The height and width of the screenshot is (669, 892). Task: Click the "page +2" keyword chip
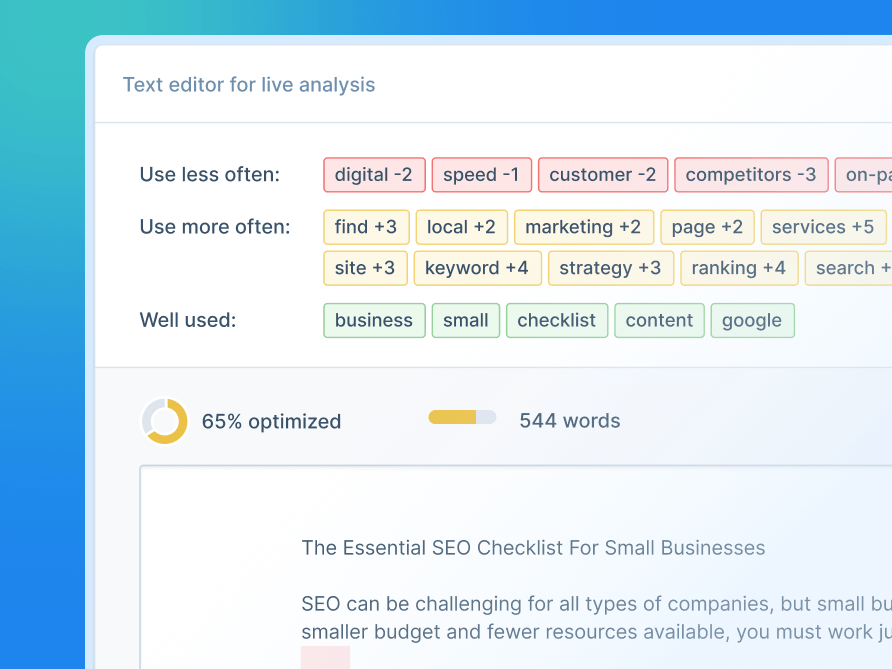tap(707, 227)
